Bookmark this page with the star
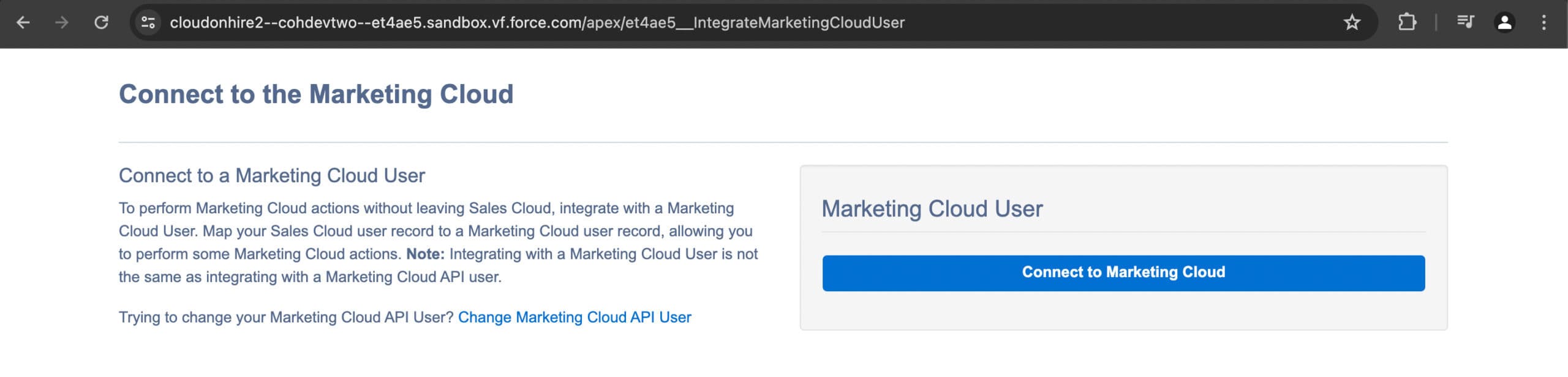 (x=1352, y=23)
